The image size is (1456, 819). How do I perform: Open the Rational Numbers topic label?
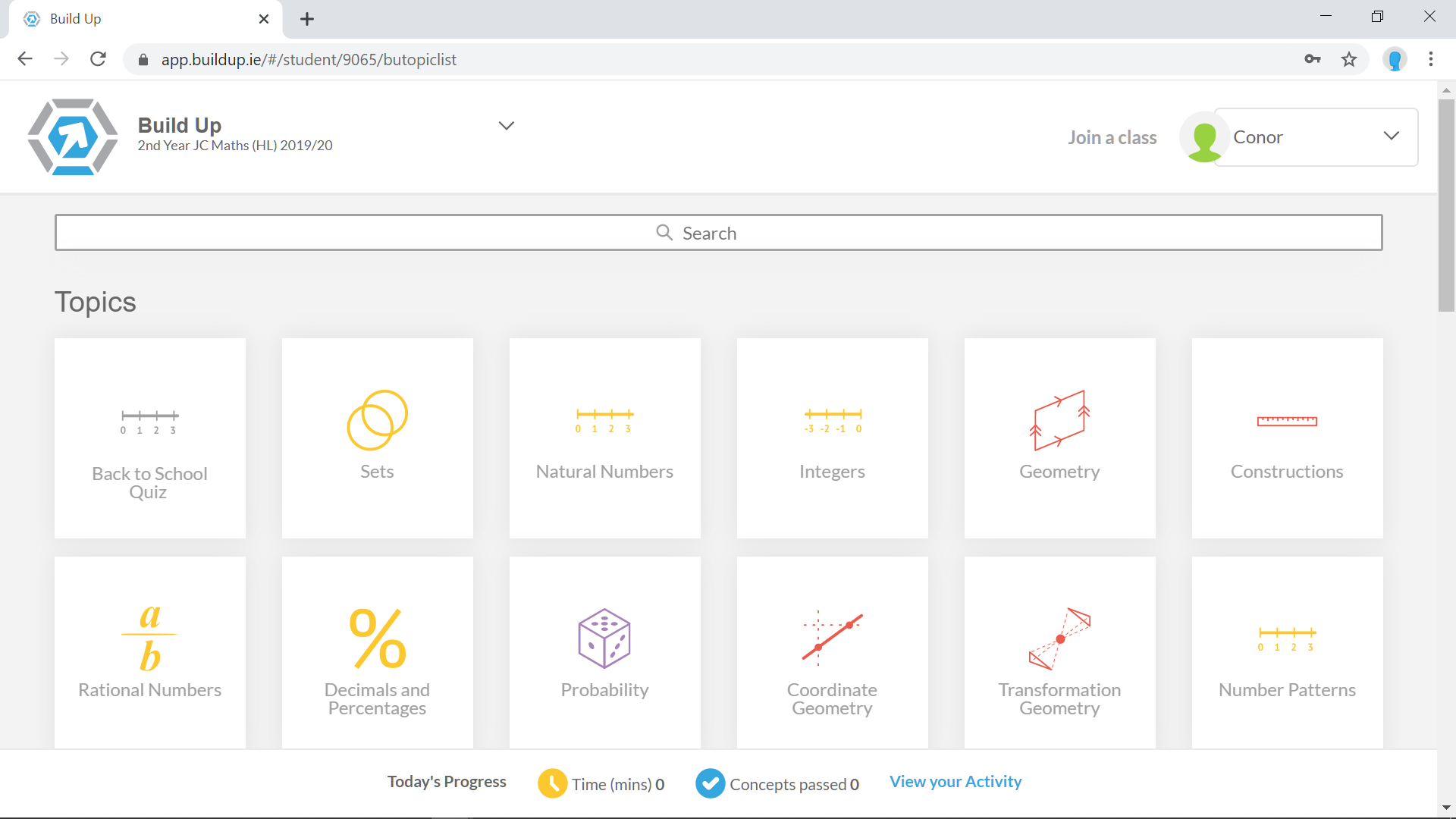150,690
